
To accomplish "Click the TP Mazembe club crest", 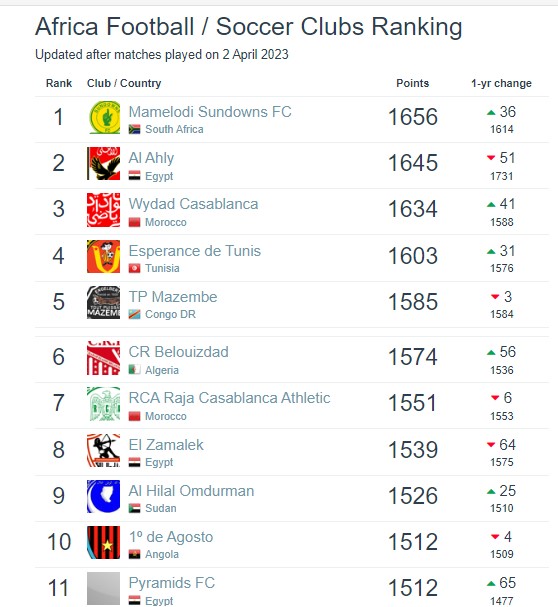I will pyautogui.click(x=104, y=302).
